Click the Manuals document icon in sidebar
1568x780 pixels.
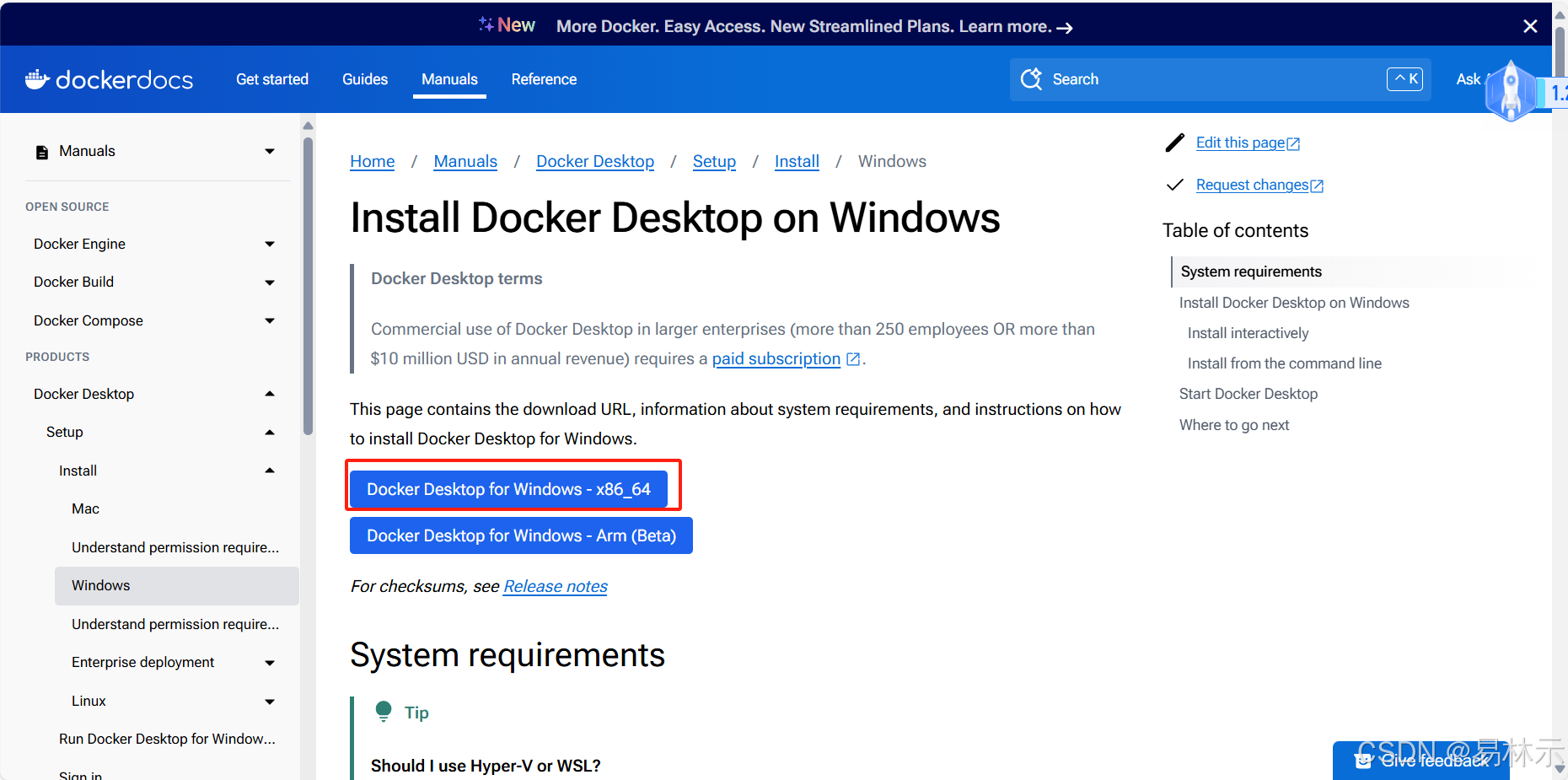pyautogui.click(x=42, y=152)
